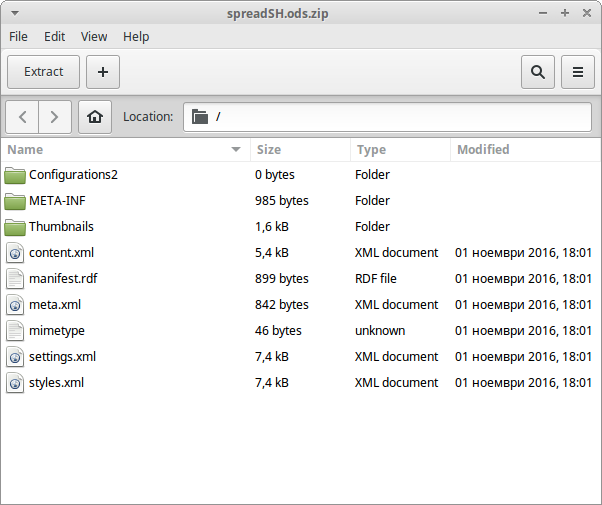The height and width of the screenshot is (505, 602).
Task: Click the content.xml file icon
Action: [15, 253]
